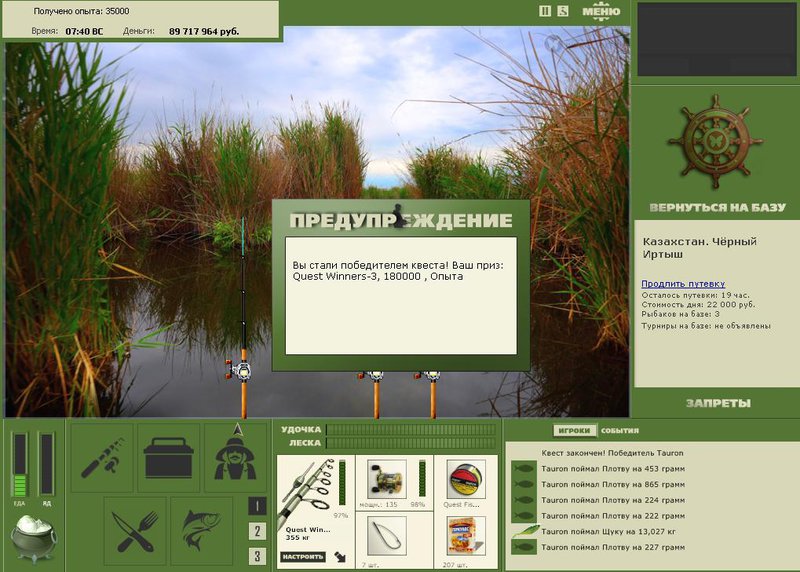This screenshot has width=800, height=572.
Task: Click the quest winner prize message text
Action: (397, 271)
